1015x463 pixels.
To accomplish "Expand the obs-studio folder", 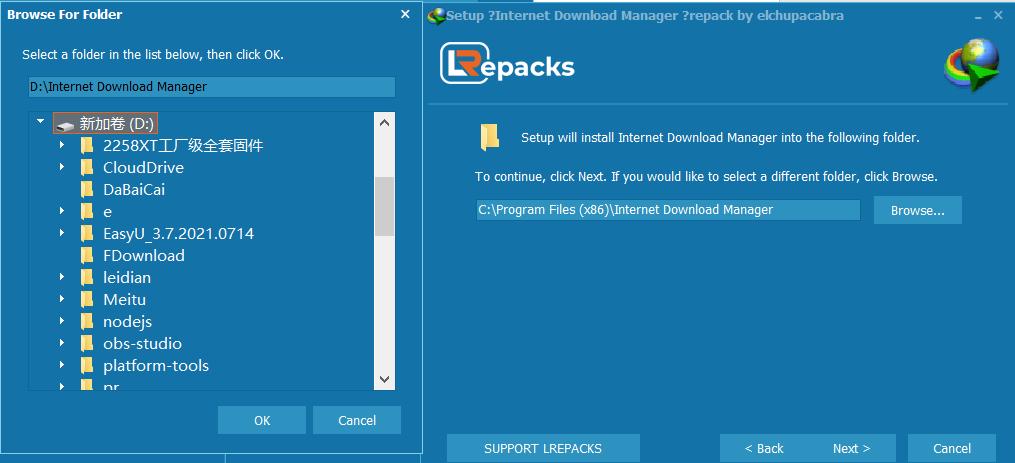I will 62,343.
